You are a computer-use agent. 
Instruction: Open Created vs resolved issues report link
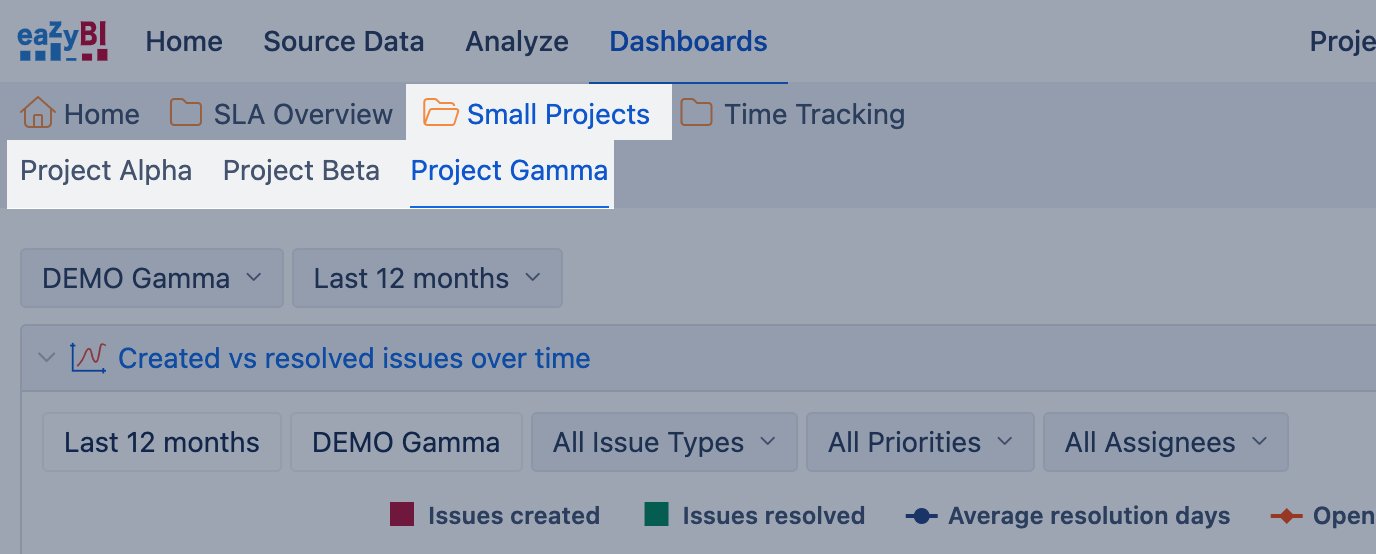pyautogui.click(x=354, y=358)
